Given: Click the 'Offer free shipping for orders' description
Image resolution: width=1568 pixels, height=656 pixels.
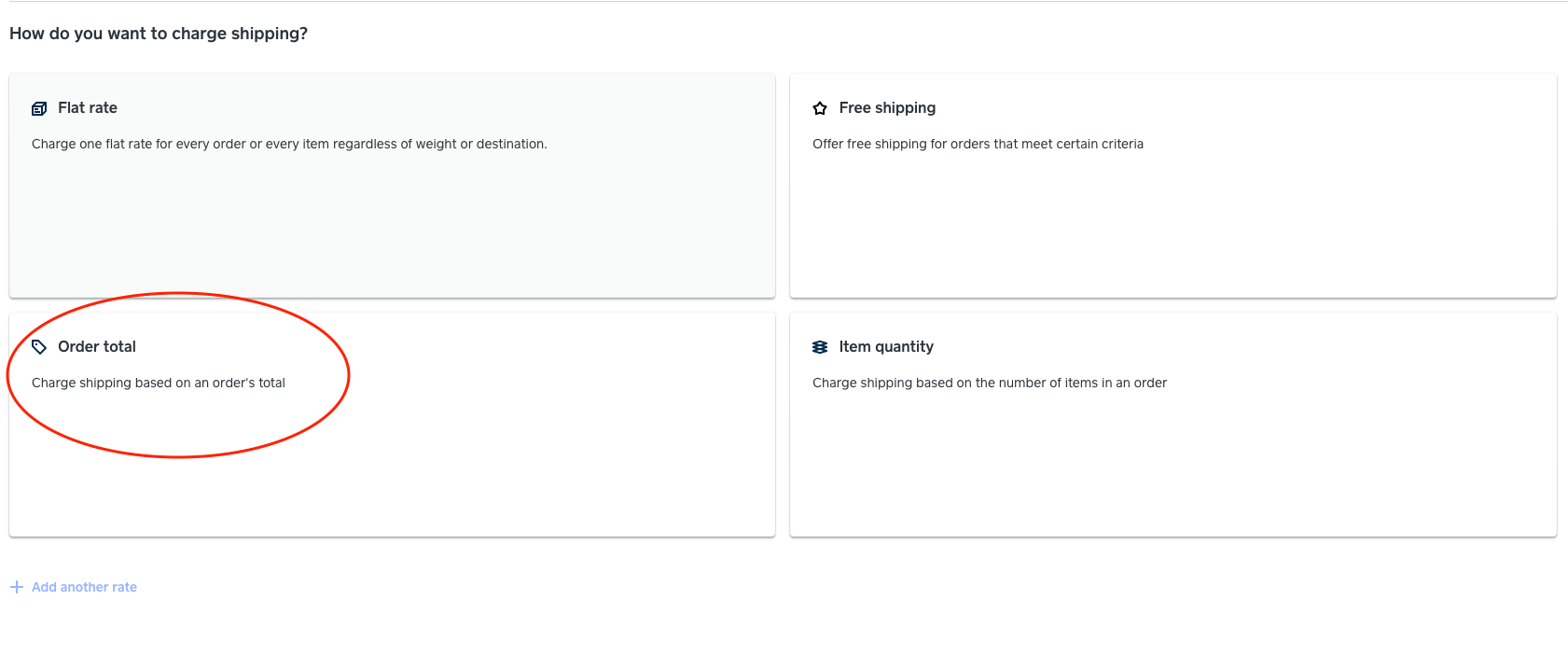Looking at the screenshot, I should tap(978, 144).
